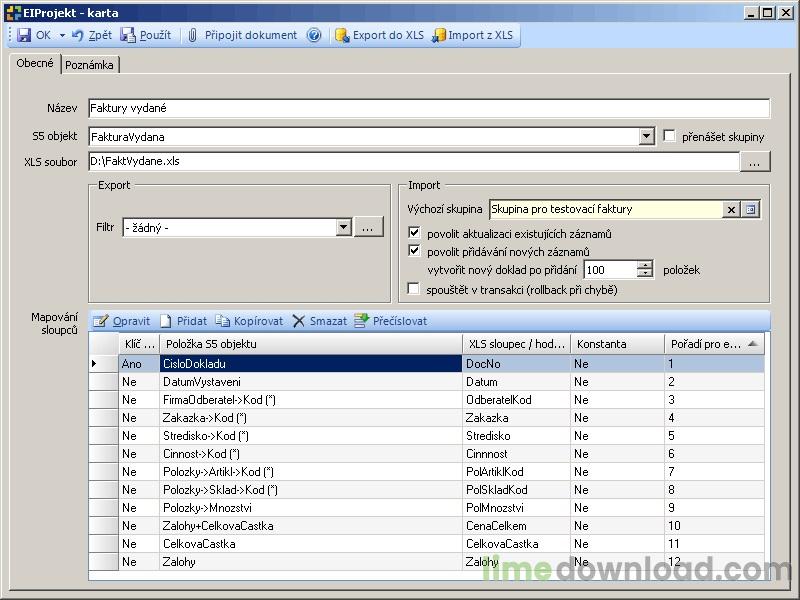Sort by Klíč column header
This screenshot has height=600, width=800.
[x=139, y=344]
